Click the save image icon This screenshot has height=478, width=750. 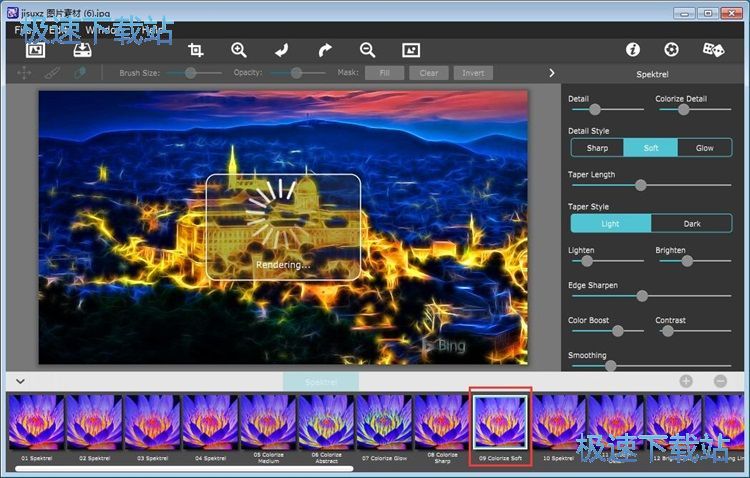(83, 50)
